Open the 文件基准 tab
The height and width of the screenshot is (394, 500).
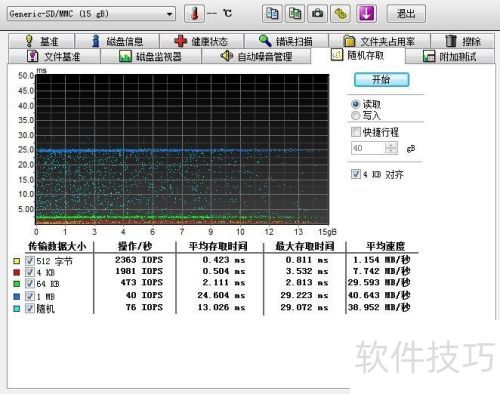tap(54, 56)
